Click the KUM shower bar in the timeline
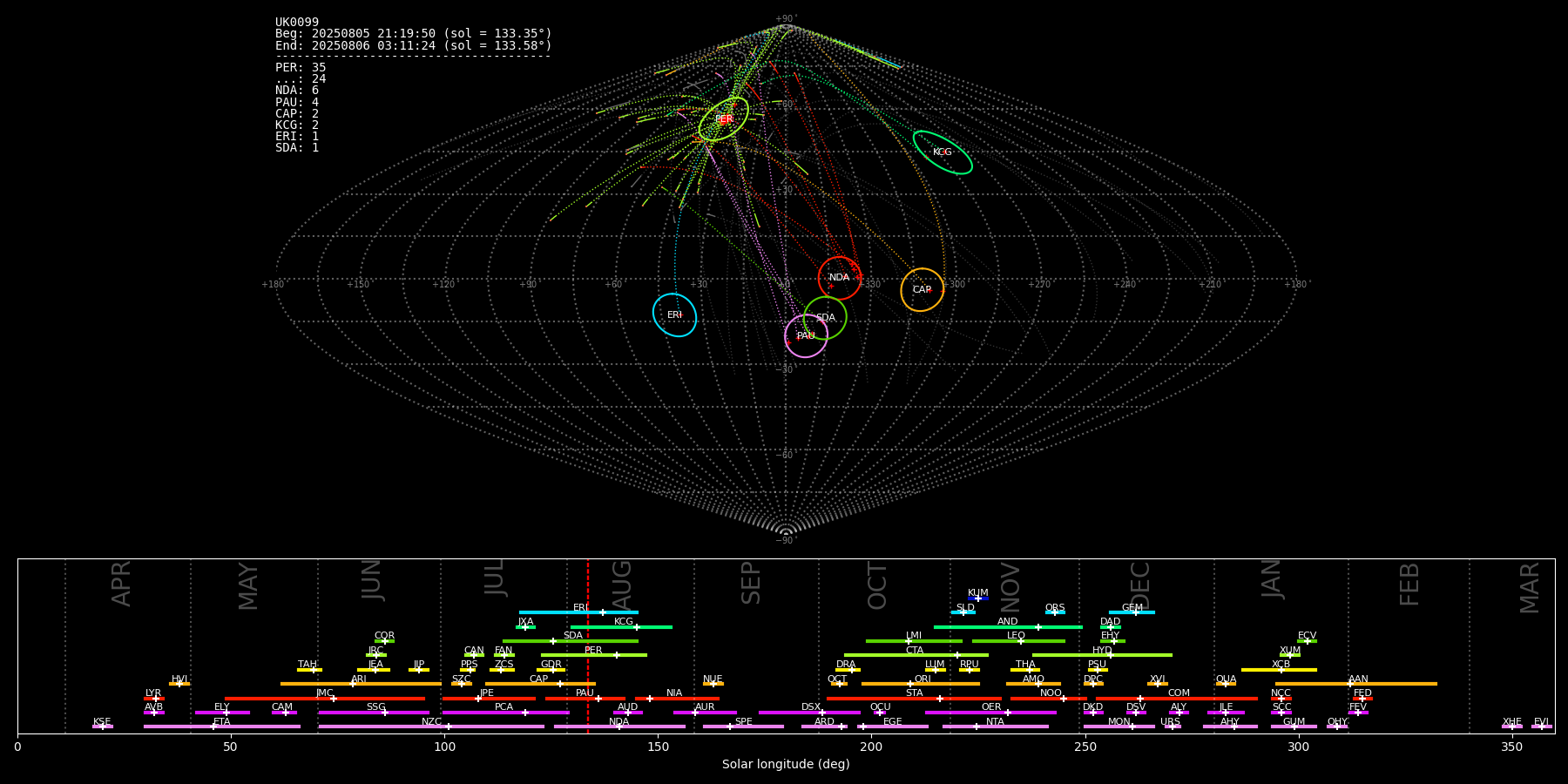The width and height of the screenshot is (1568, 784). pos(978,598)
